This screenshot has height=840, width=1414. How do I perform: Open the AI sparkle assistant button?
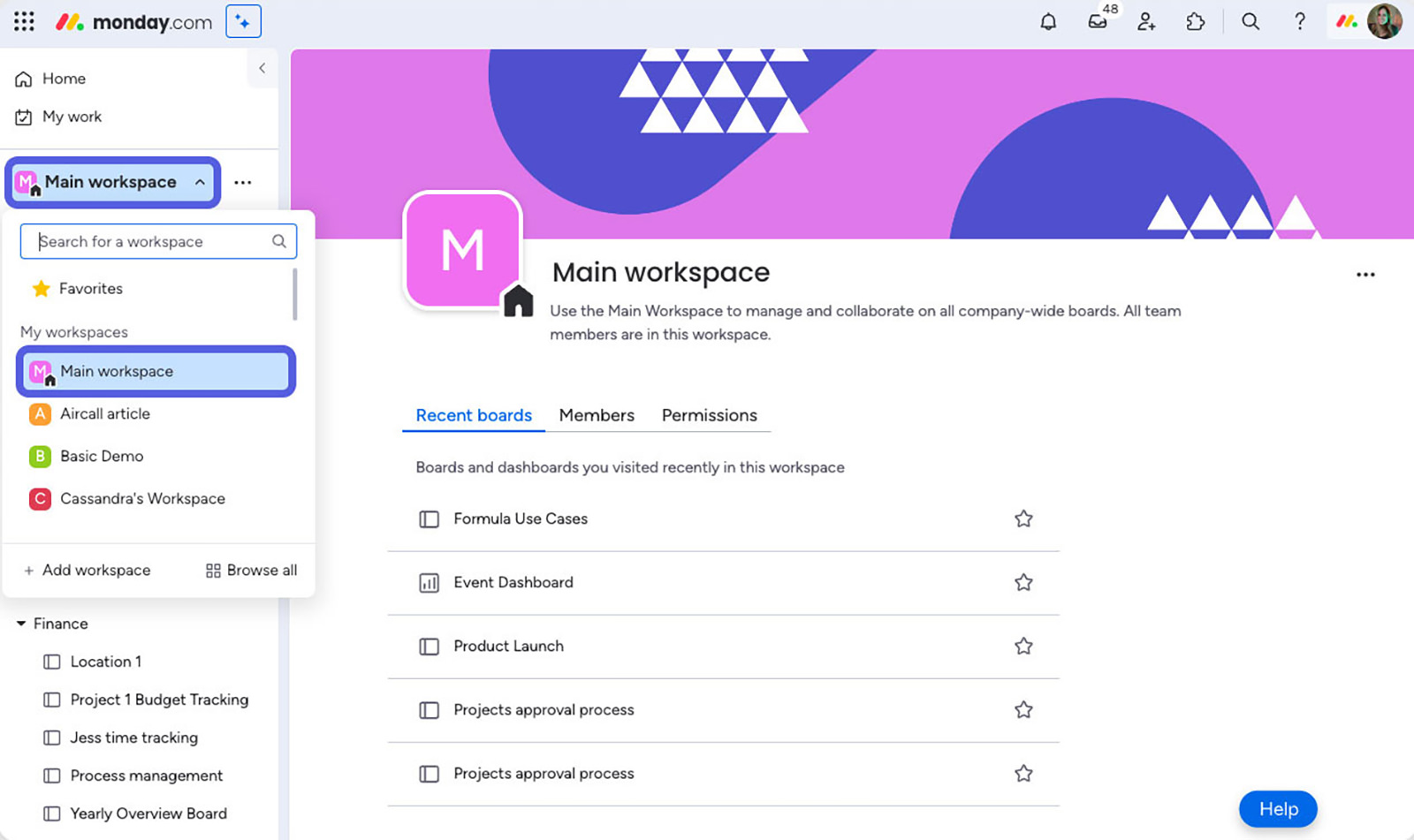pyautogui.click(x=243, y=22)
